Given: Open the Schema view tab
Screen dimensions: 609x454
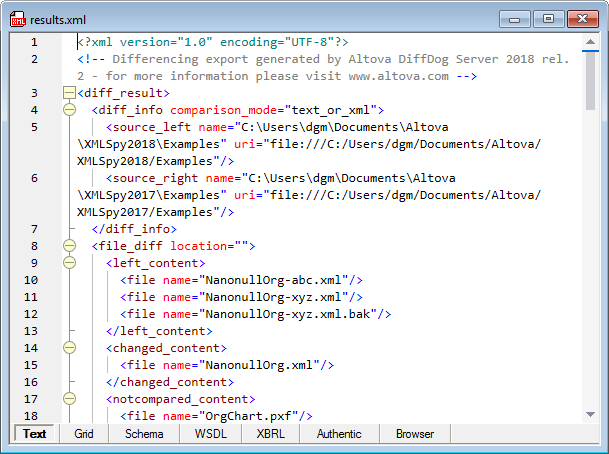Looking at the screenshot, I should click(x=144, y=434).
